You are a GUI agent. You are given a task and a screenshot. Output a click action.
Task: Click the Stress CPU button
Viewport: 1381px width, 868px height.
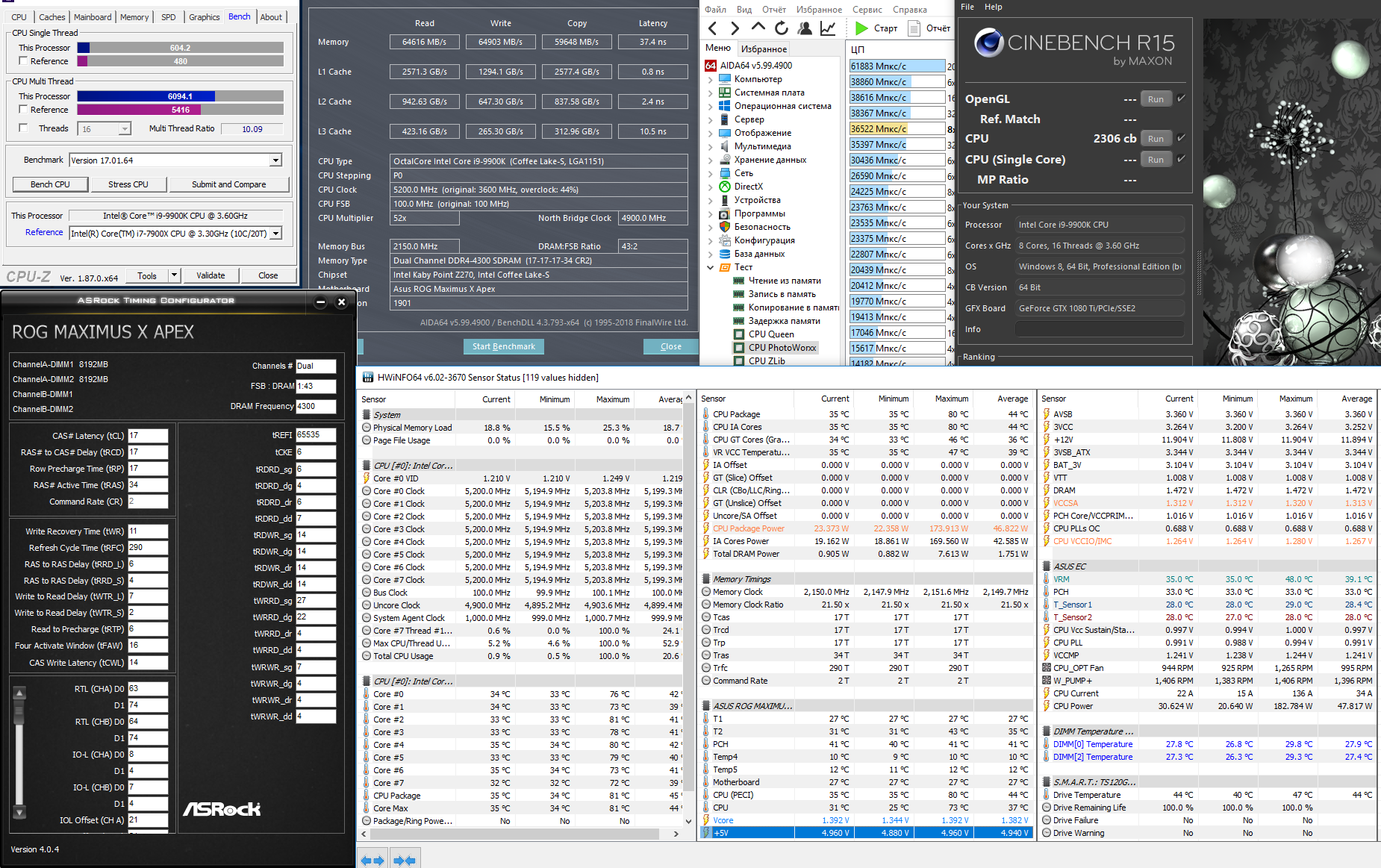tap(128, 184)
